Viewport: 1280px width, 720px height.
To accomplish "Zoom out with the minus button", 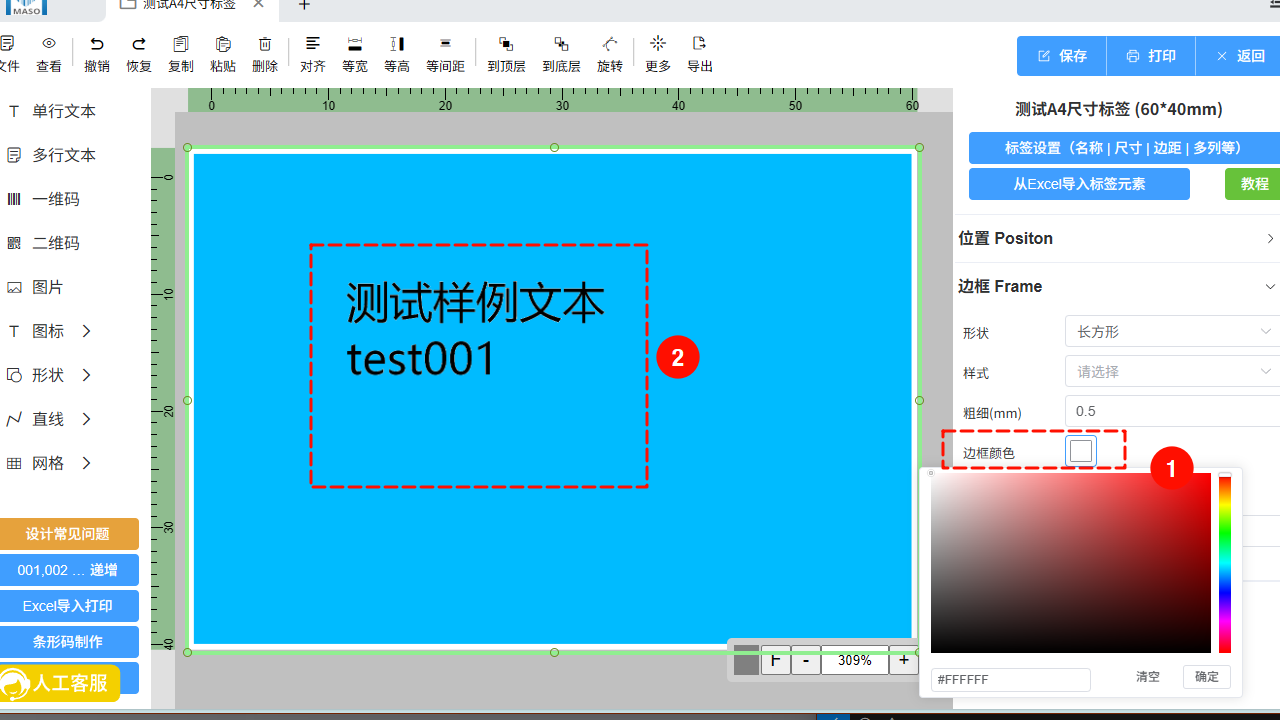I will coord(806,660).
